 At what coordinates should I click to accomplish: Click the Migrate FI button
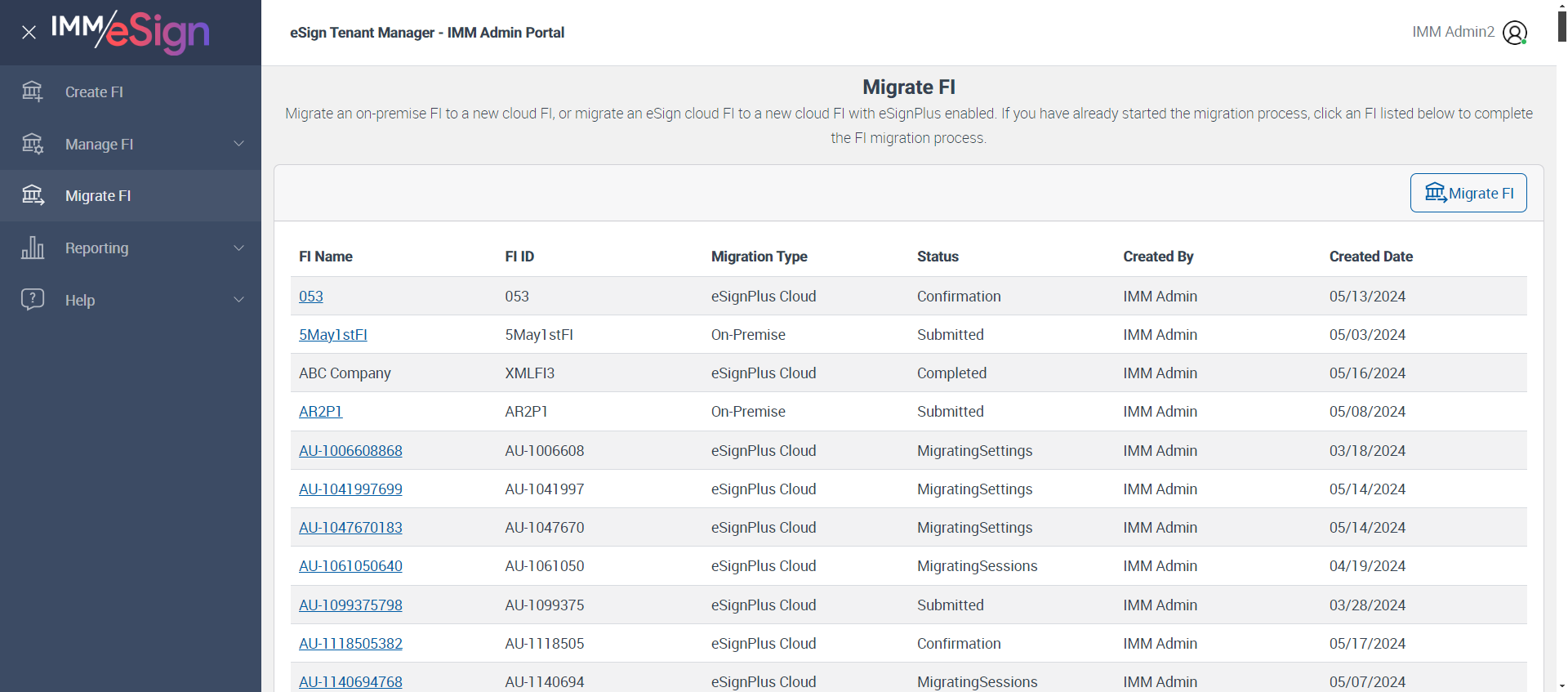(1468, 193)
